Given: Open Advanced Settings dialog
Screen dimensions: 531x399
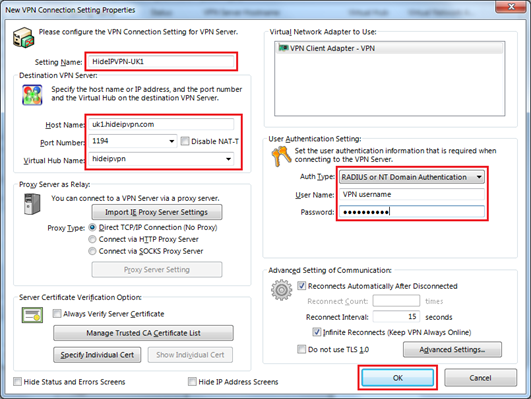Looking at the screenshot, I should coord(452,350).
